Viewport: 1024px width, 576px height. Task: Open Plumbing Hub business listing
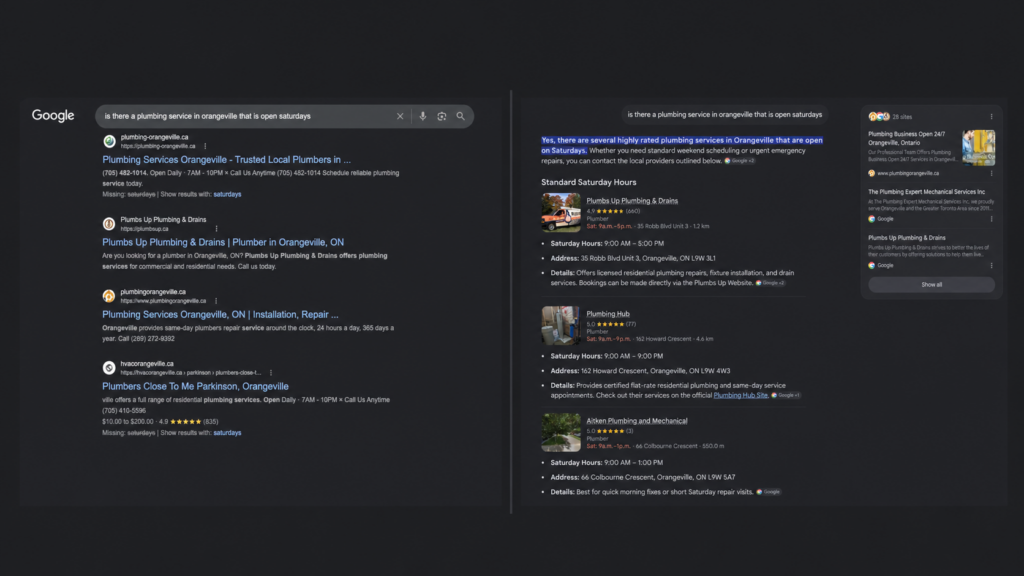[x=608, y=313]
